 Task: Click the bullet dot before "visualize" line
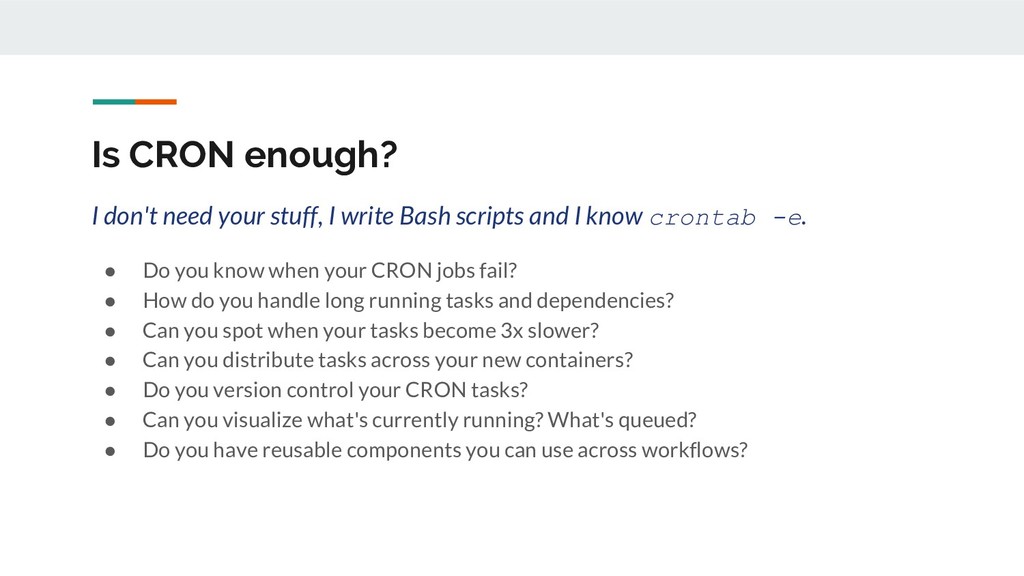pyautogui.click(x=111, y=420)
